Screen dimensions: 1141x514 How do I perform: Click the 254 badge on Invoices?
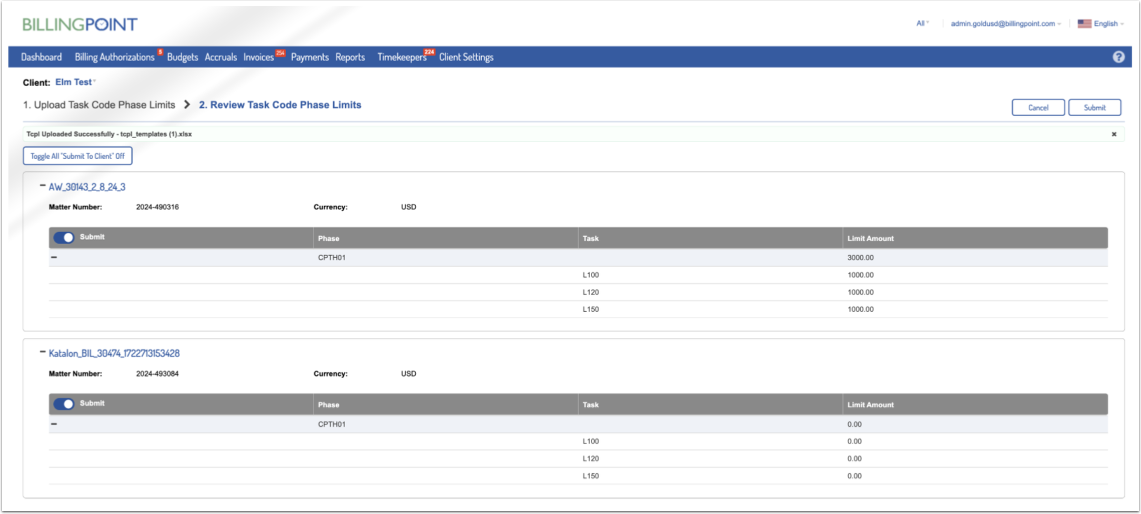click(280, 52)
